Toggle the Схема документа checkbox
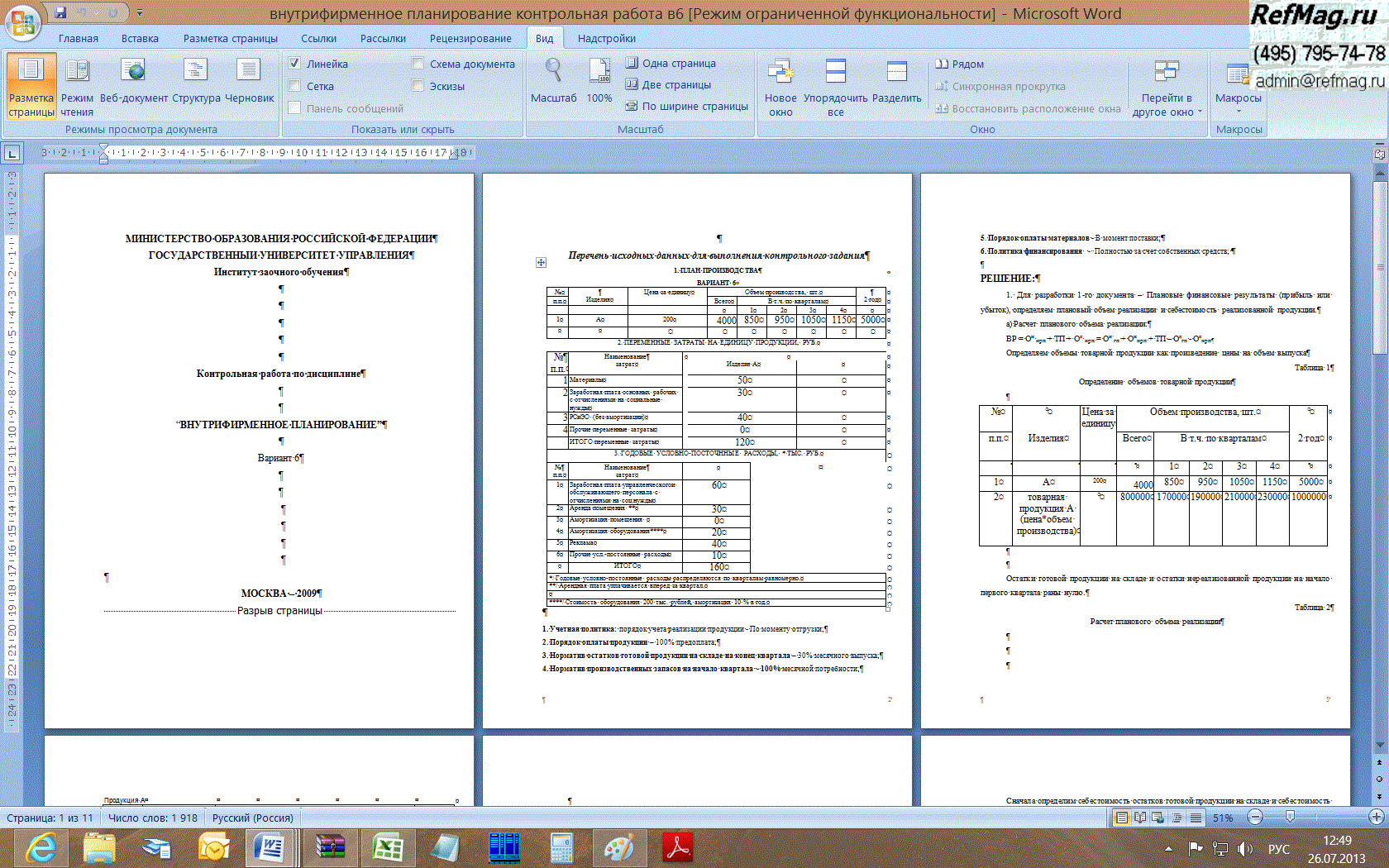 coord(418,64)
